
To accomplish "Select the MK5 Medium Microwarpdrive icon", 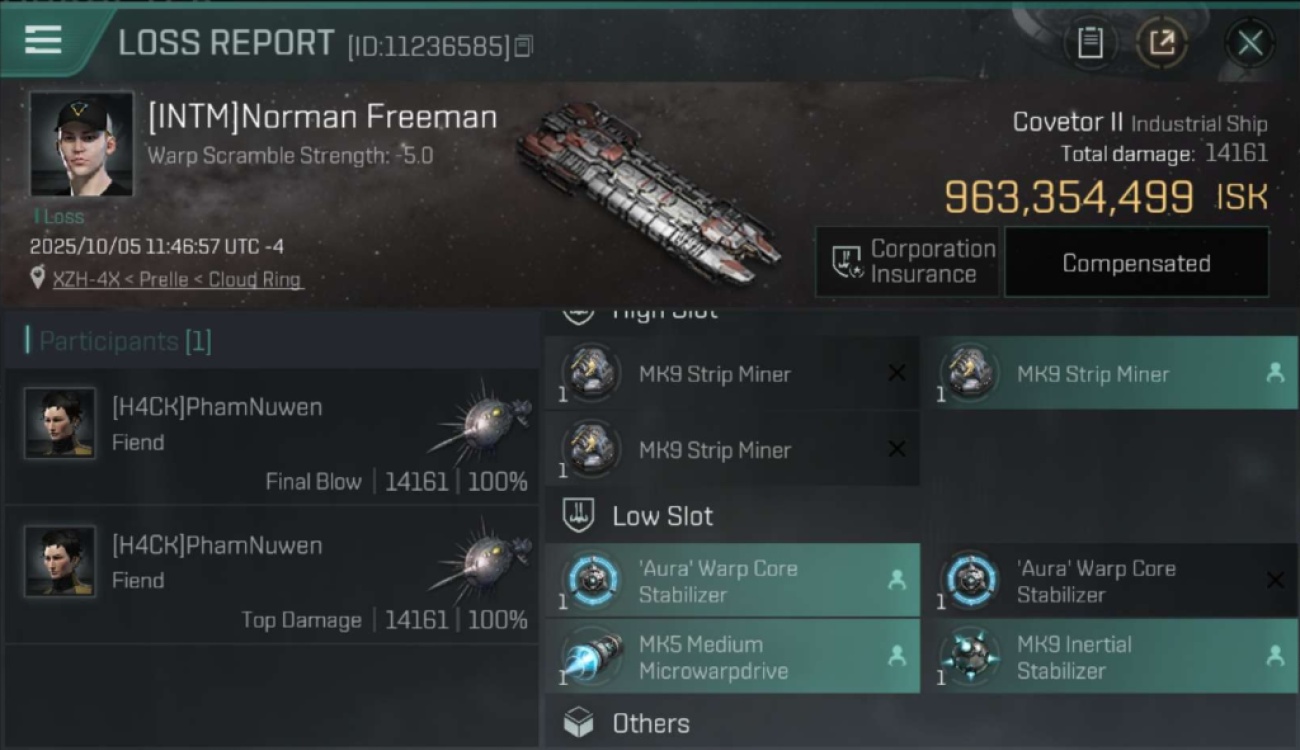I will (x=591, y=656).
